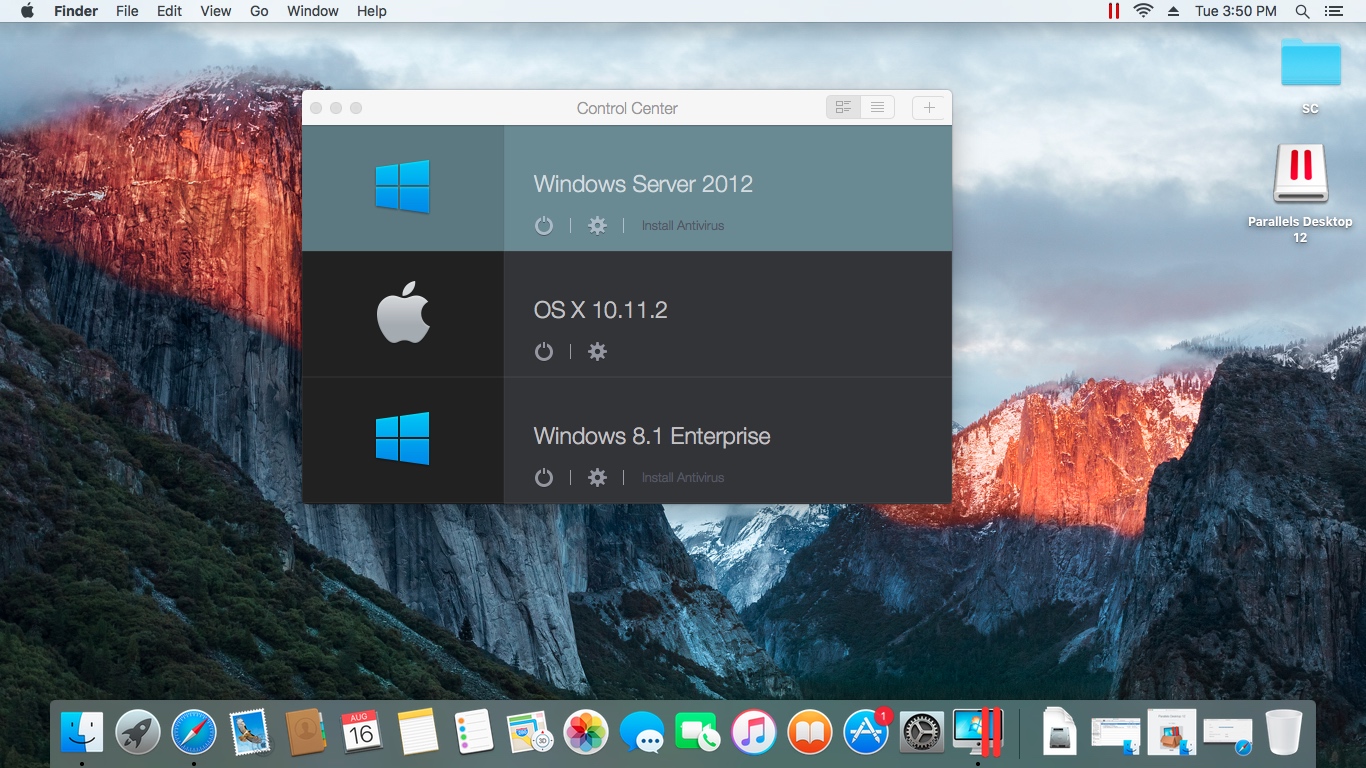Screen dimensions: 1366x768
Task: Click Parallels Desktop icon in the Dock
Action: click(x=978, y=732)
